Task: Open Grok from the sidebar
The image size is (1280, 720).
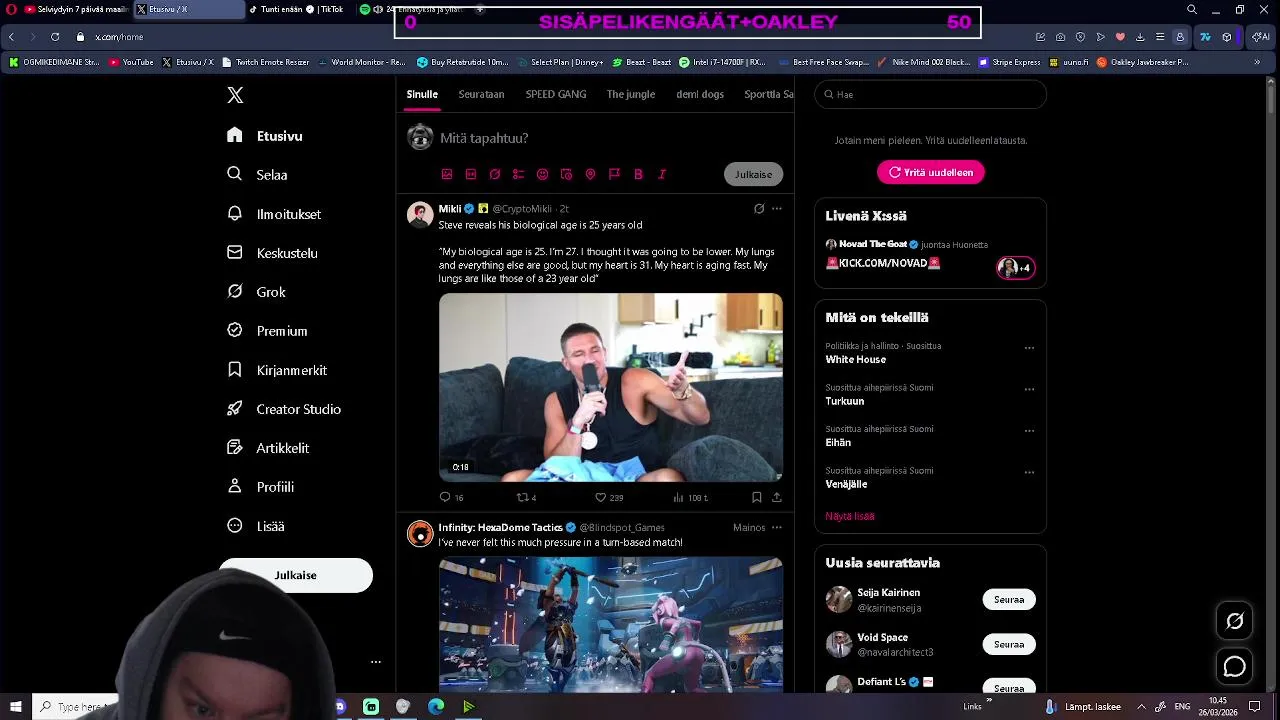Action: [x=257, y=292]
